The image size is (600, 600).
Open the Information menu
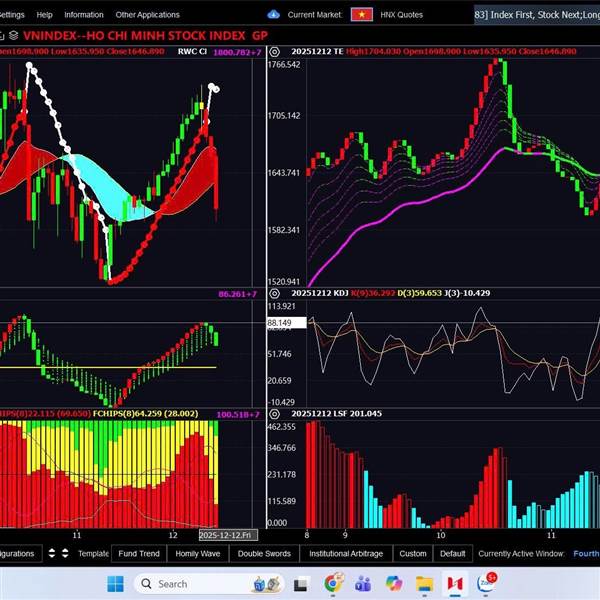point(84,15)
